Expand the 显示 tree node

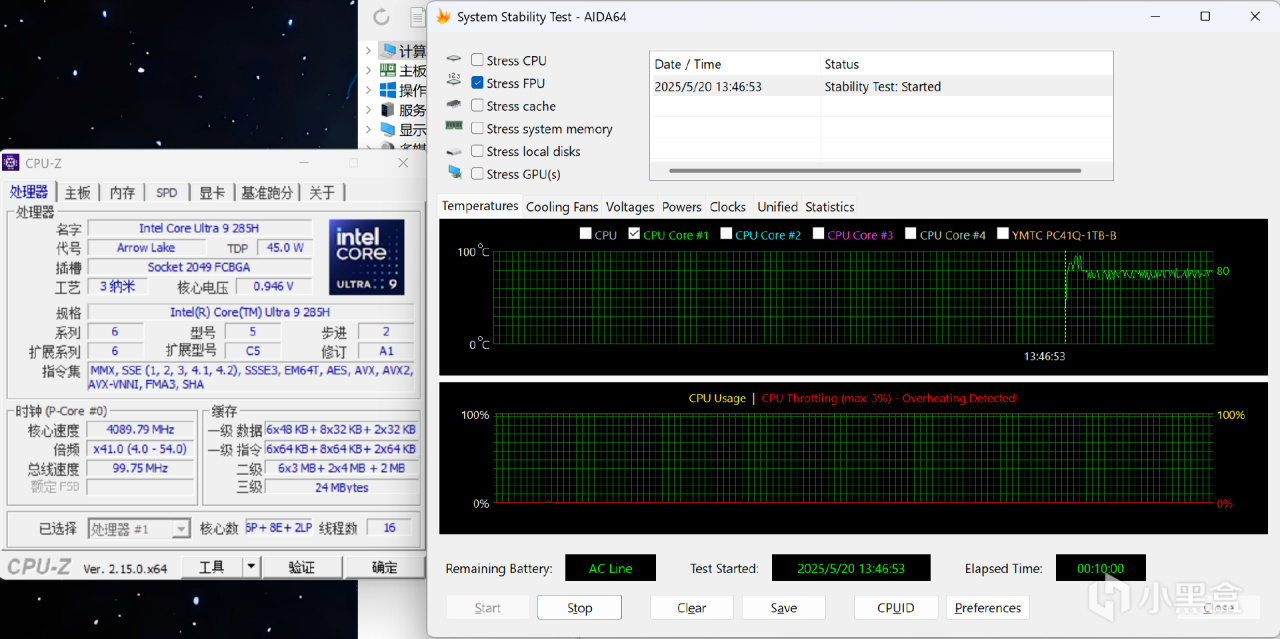pyautogui.click(x=368, y=130)
